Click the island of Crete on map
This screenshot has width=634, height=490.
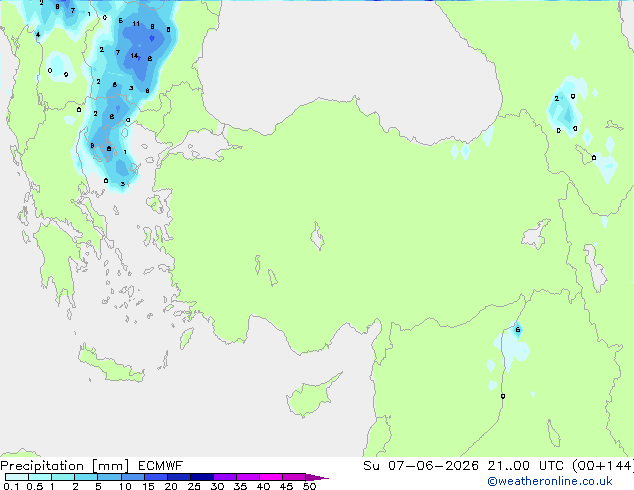[x=110, y=367]
